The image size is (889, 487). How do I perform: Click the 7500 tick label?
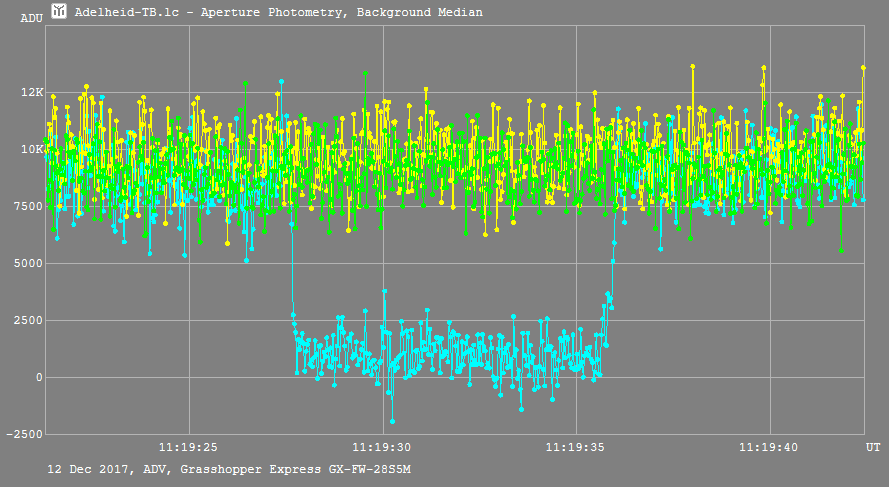tap(28, 206)
